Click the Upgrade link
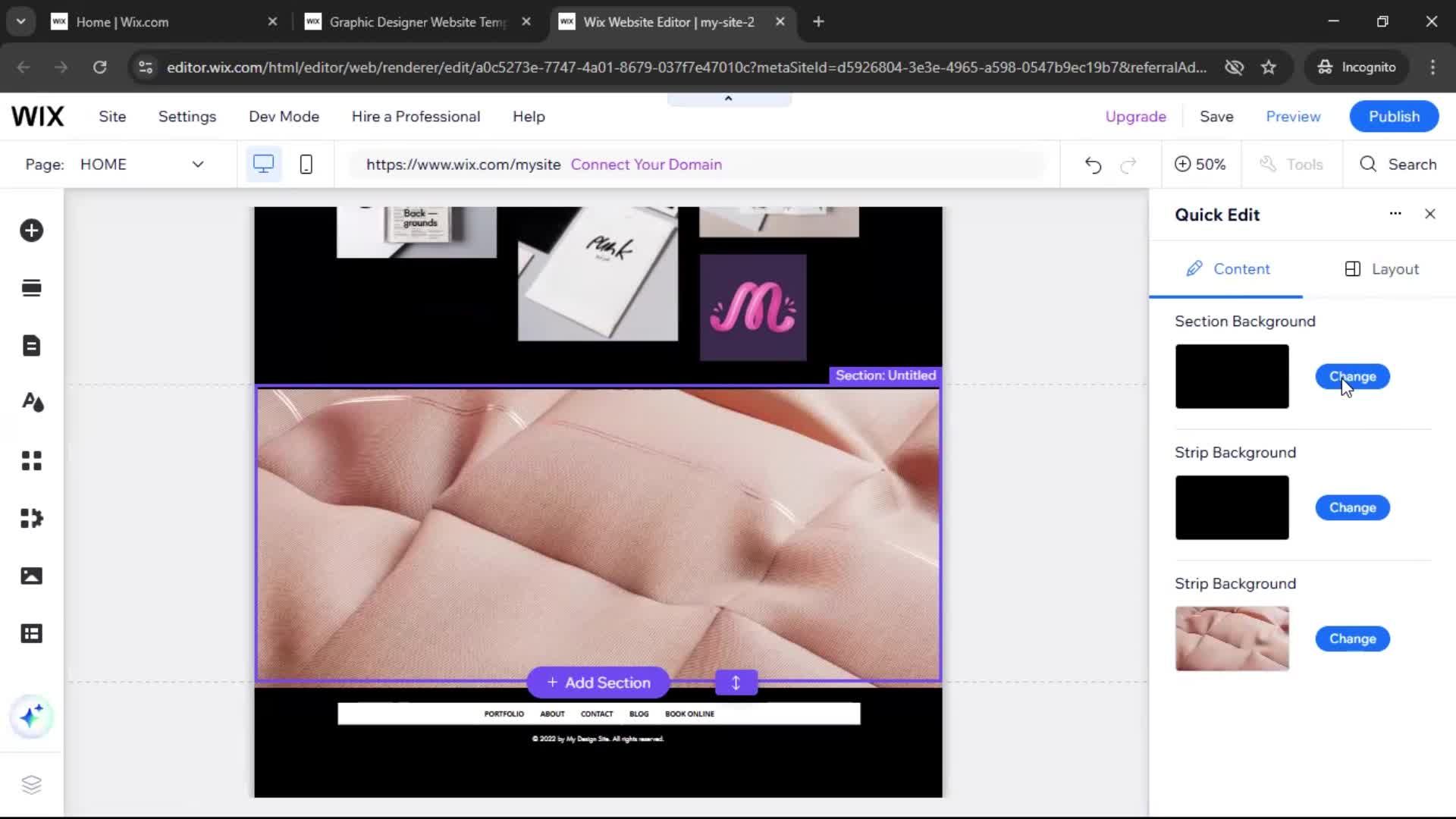Image resolution: width=1456 pixels, height=819 pixels. 1135,117
